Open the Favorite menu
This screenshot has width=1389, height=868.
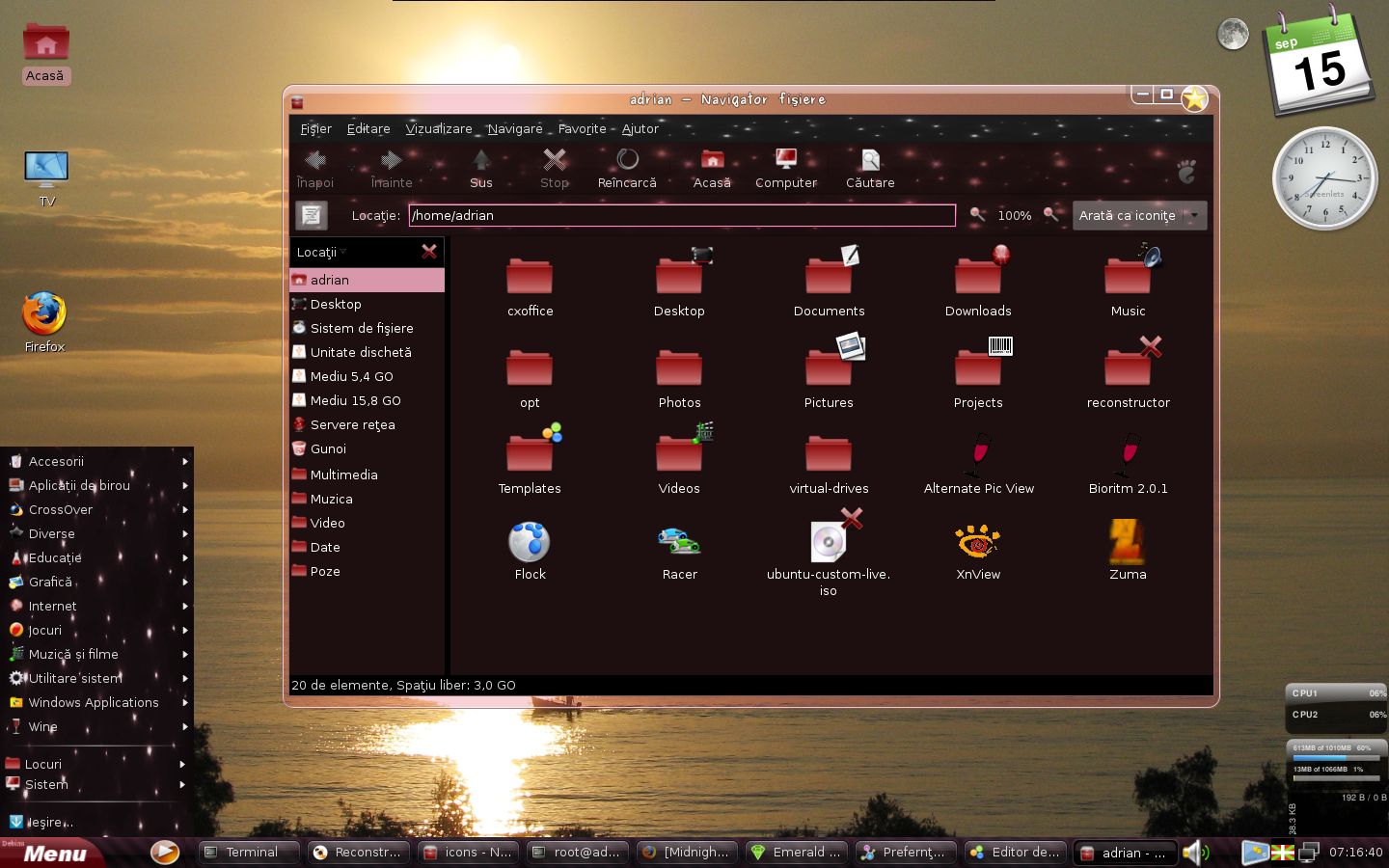(x=583, y=128)
